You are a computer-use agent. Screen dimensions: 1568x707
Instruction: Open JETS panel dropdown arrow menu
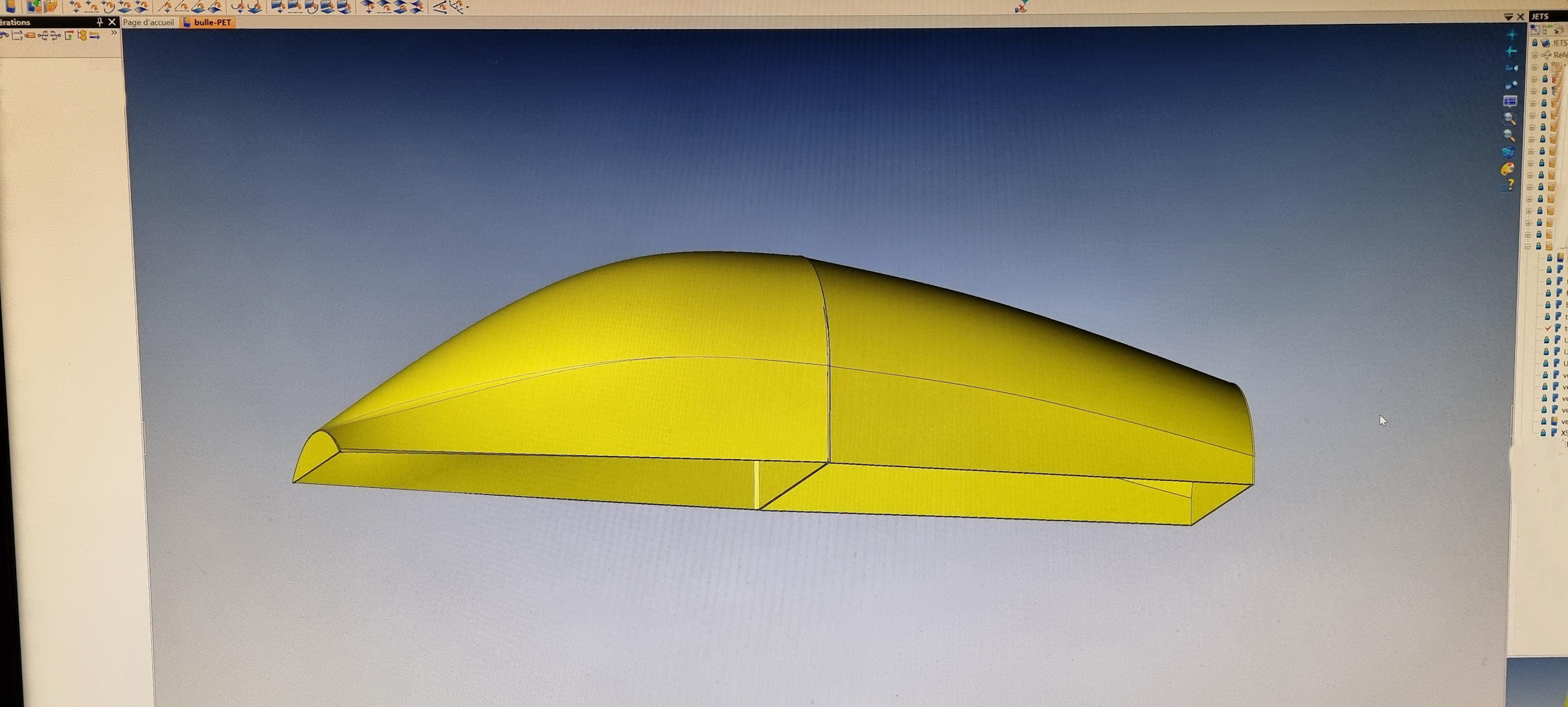tap(1508, 16)
